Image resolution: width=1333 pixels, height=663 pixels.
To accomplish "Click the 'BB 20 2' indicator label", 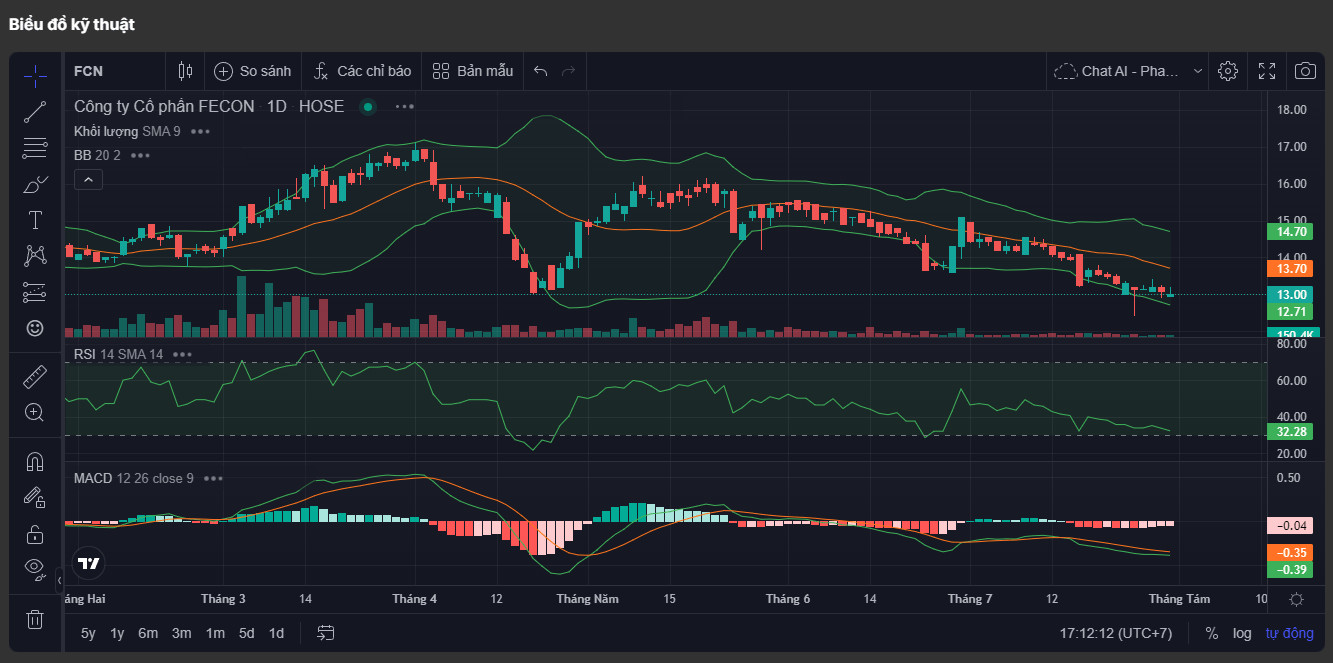I will tap(97, 155).
